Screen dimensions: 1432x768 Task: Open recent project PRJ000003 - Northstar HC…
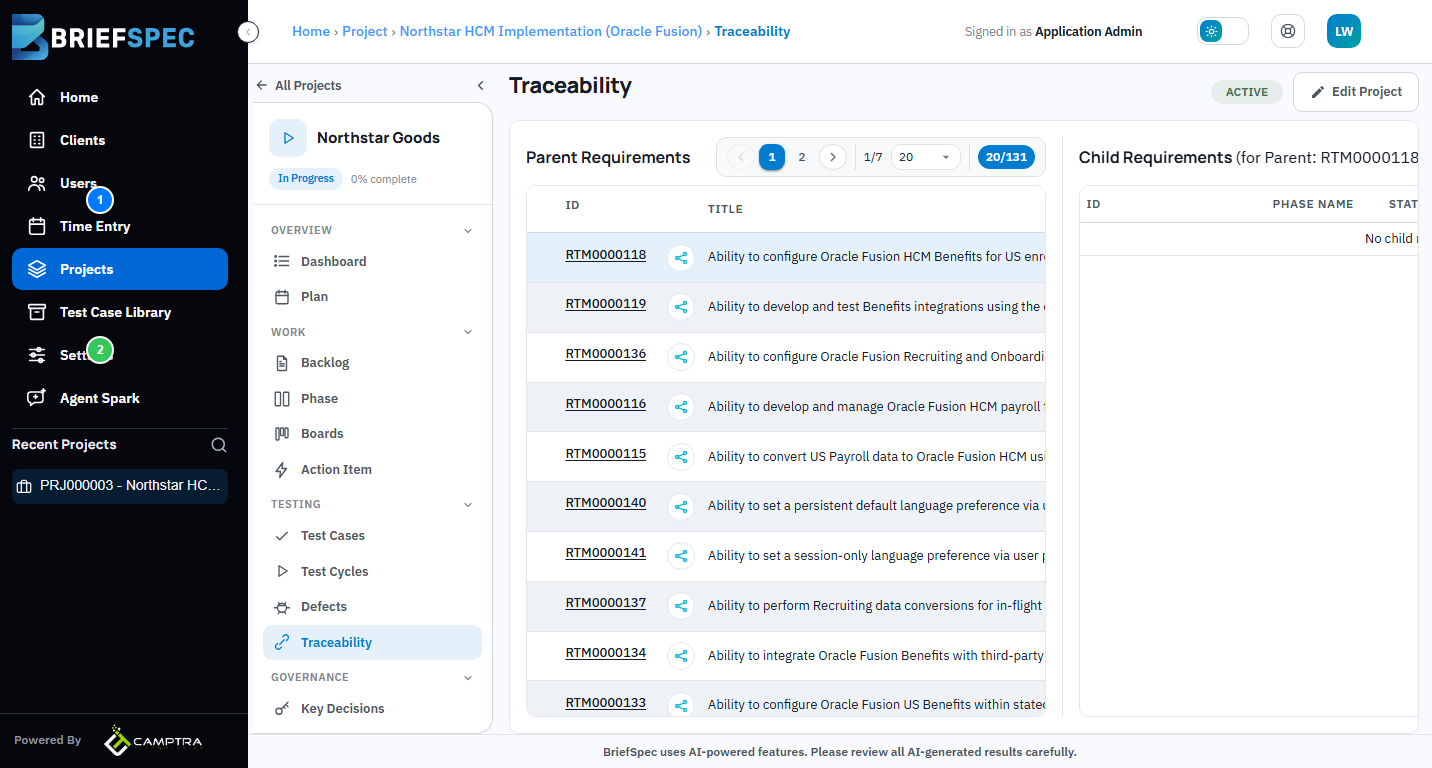[x=120, y=486]
